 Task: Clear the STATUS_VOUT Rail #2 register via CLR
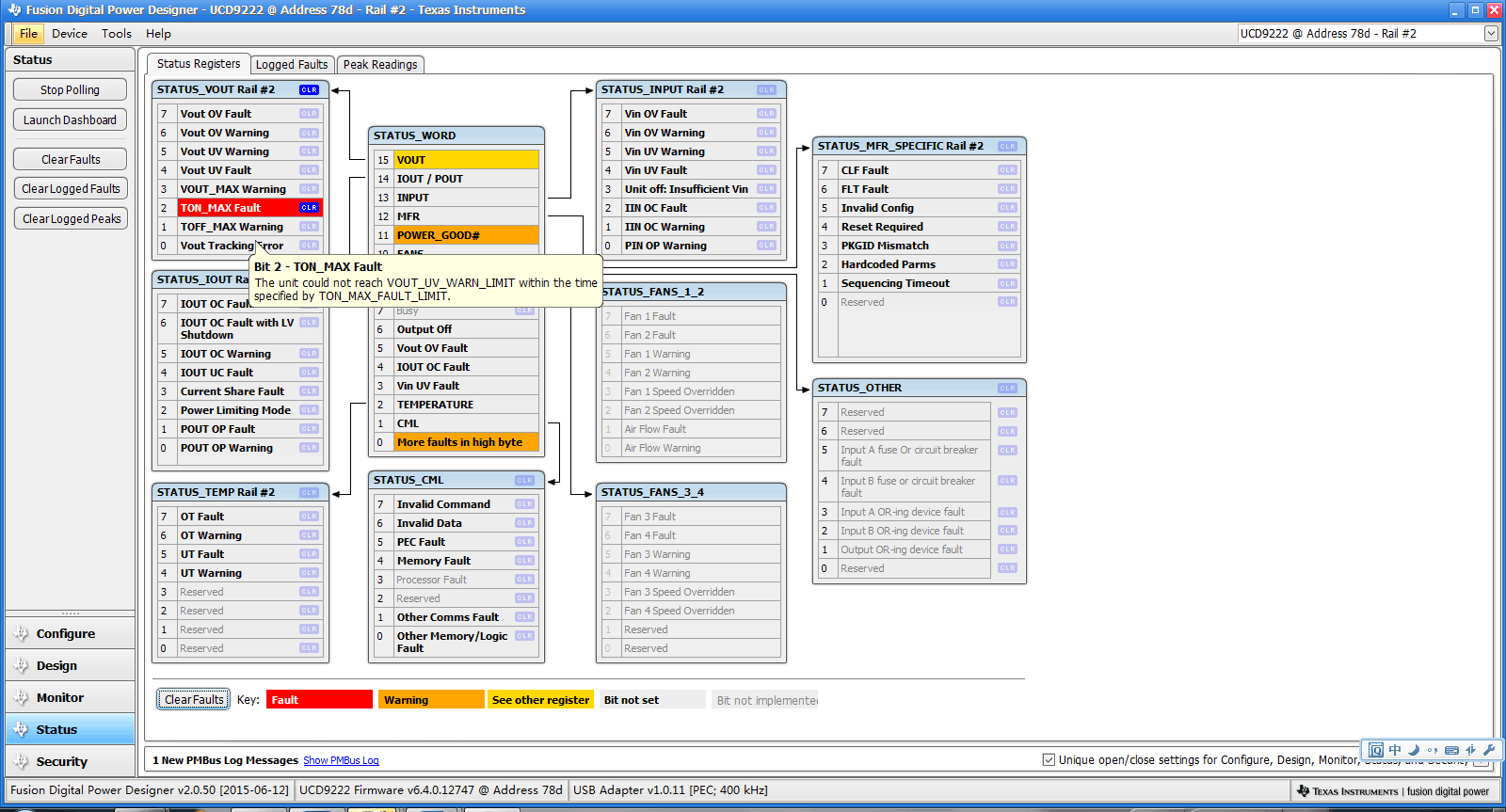(309, 90)
